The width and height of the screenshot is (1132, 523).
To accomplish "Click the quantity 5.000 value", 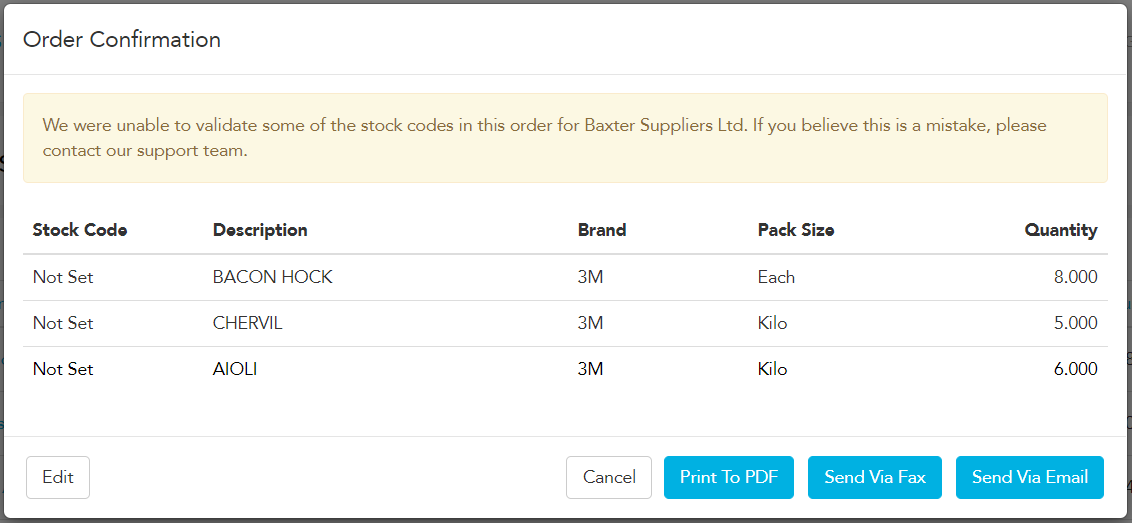I will [1076, 324].
